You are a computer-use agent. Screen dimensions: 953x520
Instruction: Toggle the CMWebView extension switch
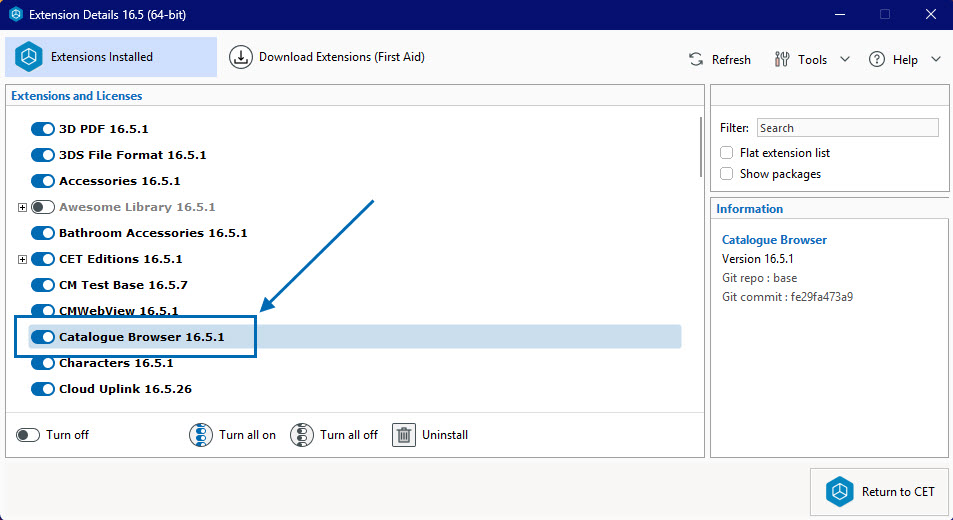click(43, 311)
